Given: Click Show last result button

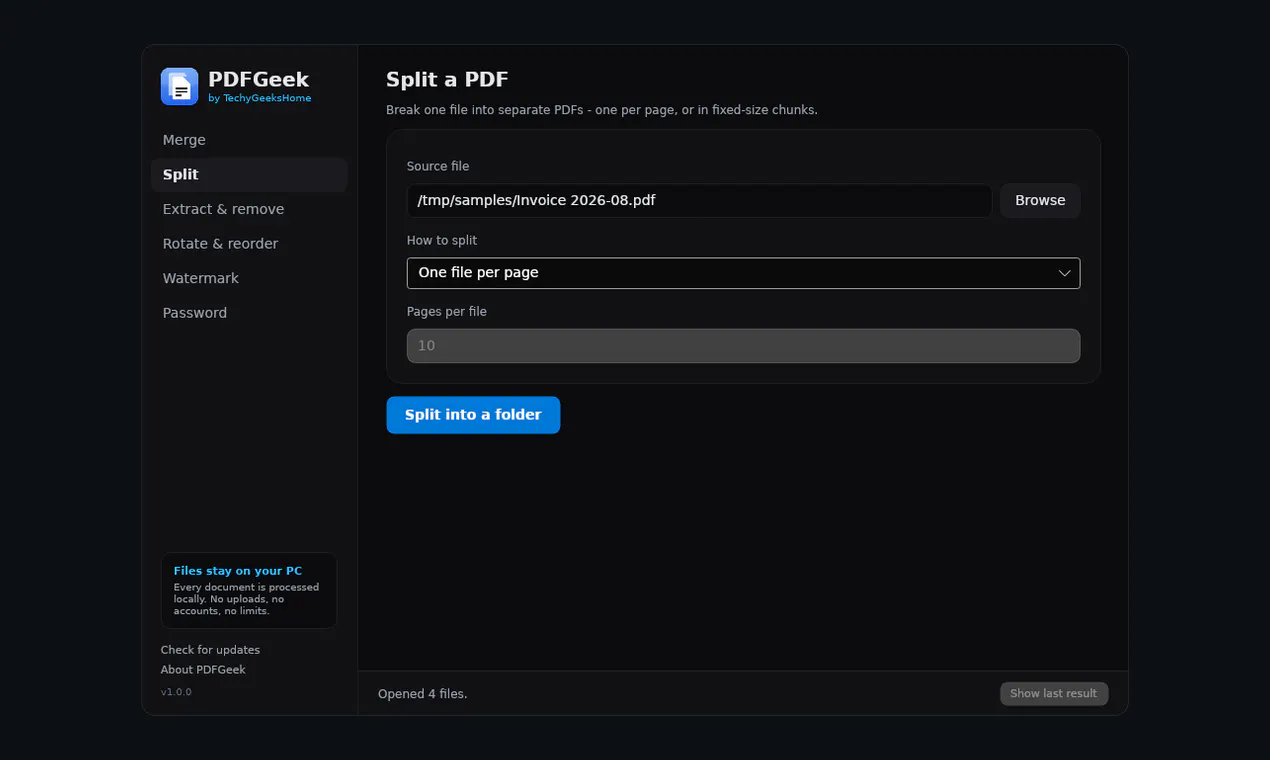Looking at the screenshot, I should (x=1054, y=694).
